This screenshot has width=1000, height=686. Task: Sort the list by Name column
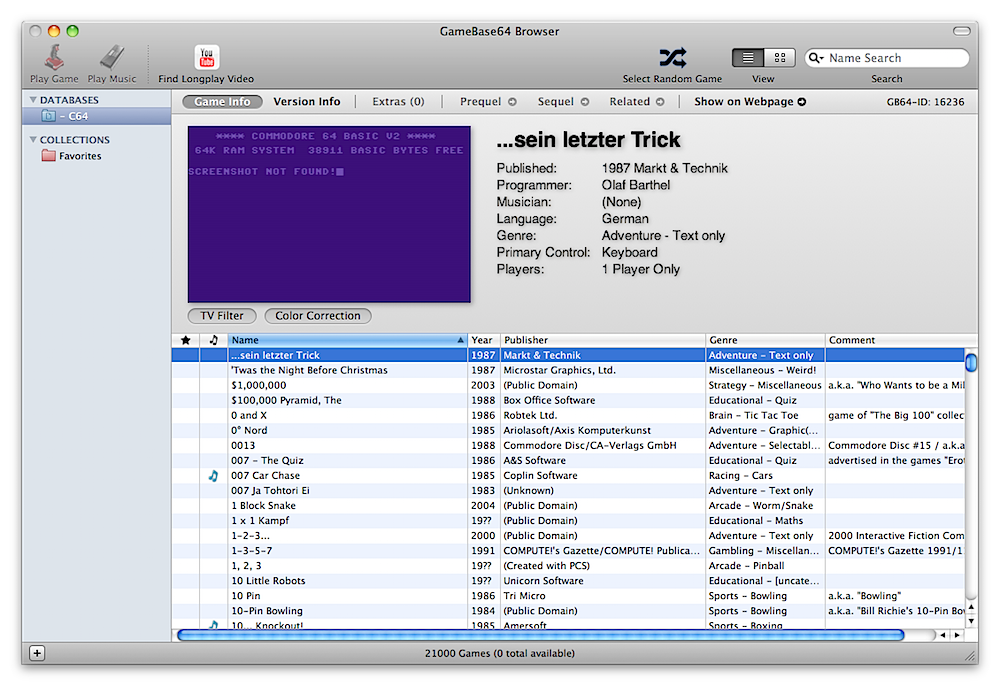click(348, 340)
